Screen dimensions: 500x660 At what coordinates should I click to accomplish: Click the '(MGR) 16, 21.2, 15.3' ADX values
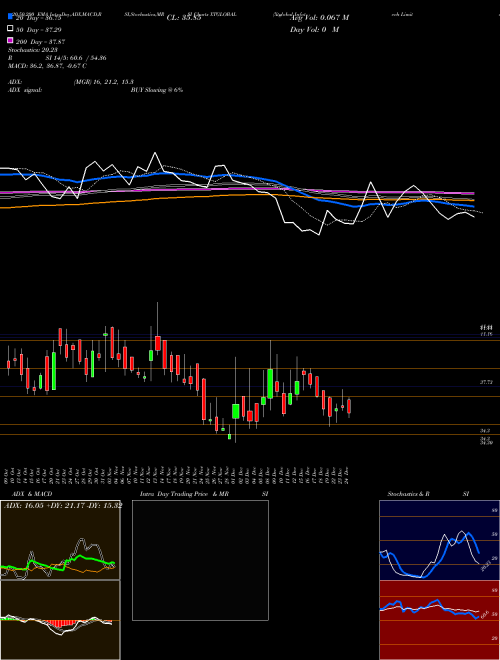tap(104, 82)
